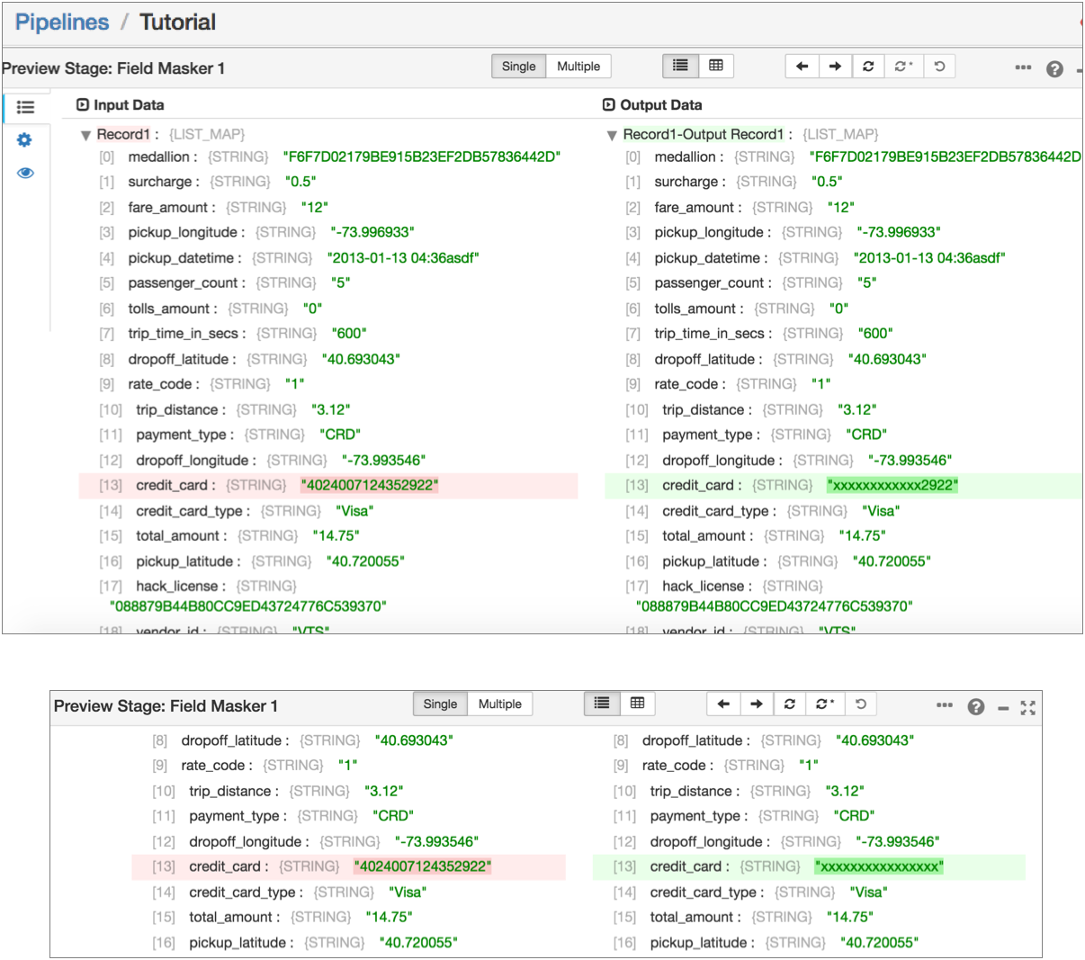Go to next stage in upper preview toolbar
This screenshot has width=1085, height=960.
point(835,66)
